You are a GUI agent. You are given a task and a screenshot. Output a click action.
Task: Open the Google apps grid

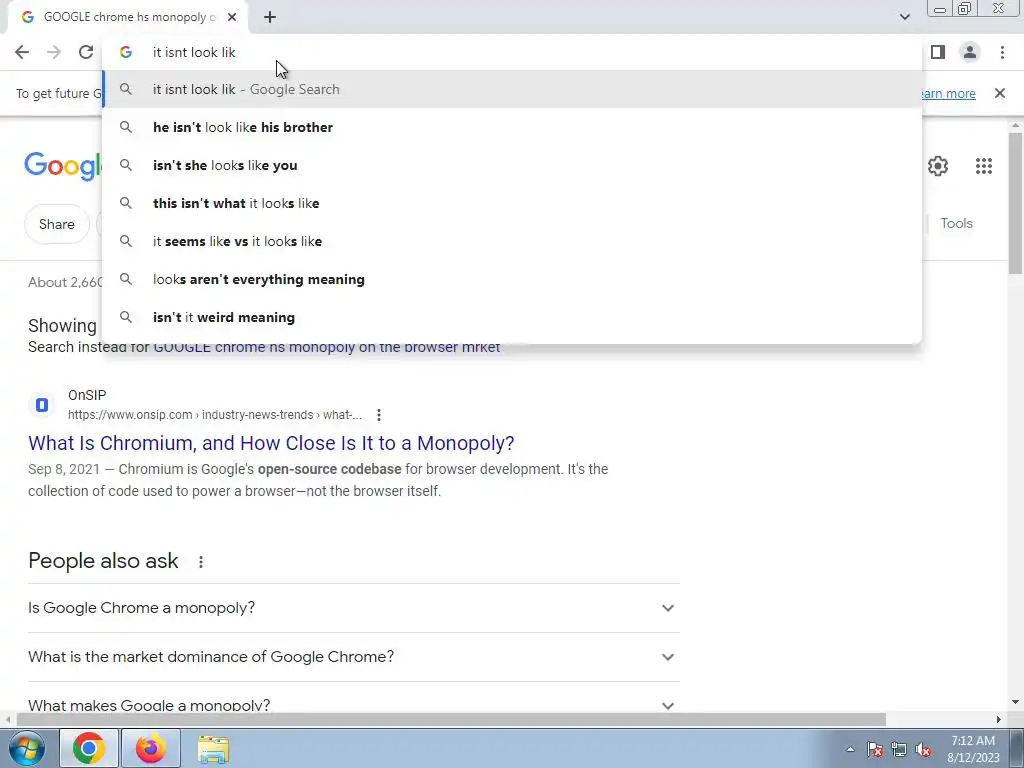click(984, 166)
